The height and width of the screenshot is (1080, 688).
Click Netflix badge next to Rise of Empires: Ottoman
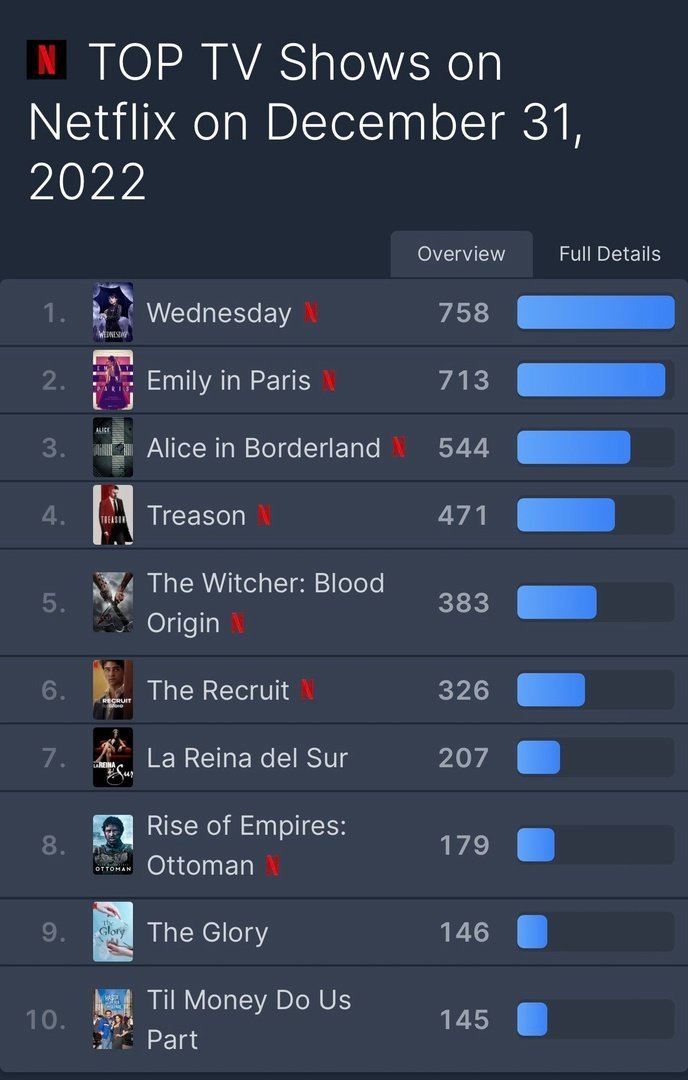click(x=272, y=866)
